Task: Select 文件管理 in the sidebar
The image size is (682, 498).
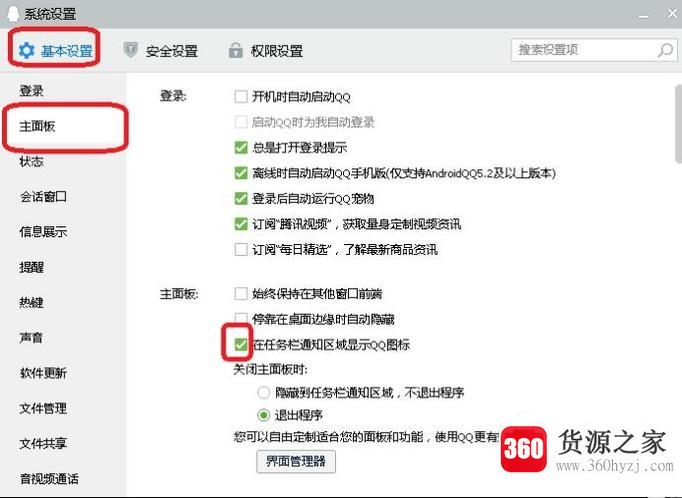Action: 43,408
